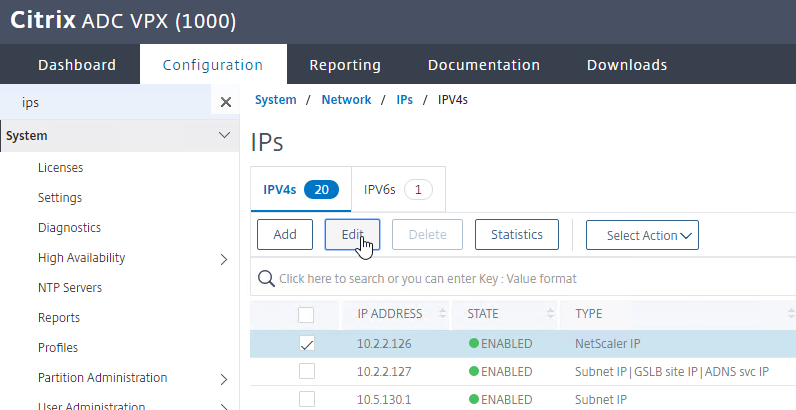The image size is (796, 410).
Task: Check the 10.5.130.1 row checkbox
Action: (x=307, y=399)
